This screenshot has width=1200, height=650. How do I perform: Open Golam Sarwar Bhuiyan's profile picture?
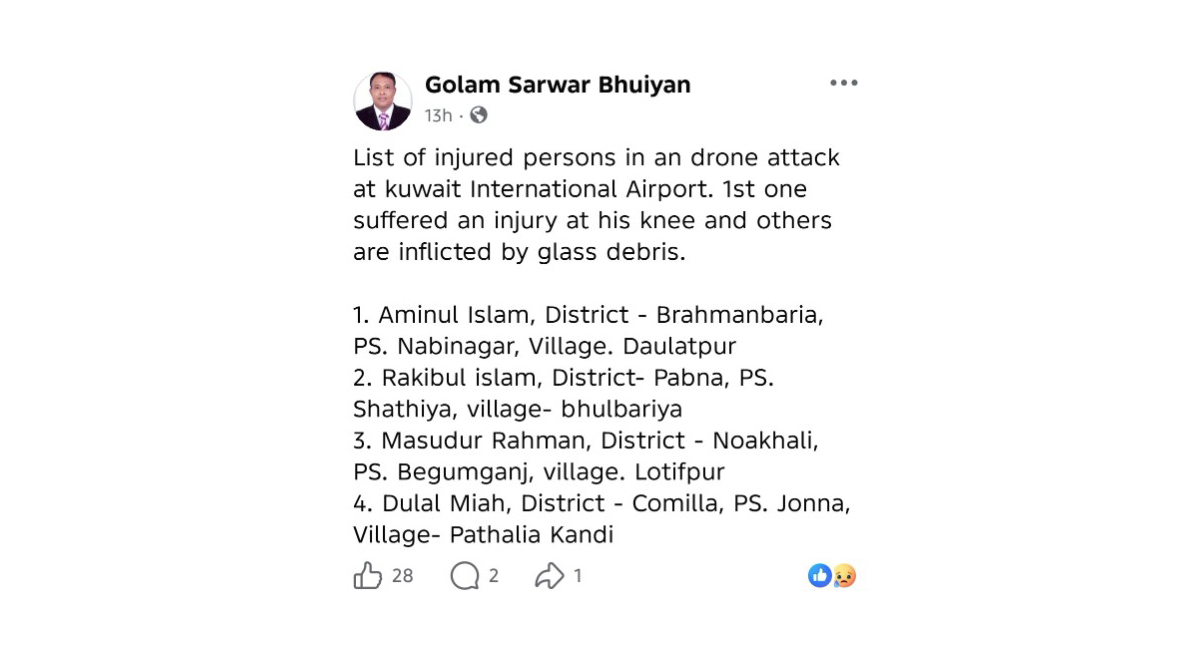[x=383, y=101]
